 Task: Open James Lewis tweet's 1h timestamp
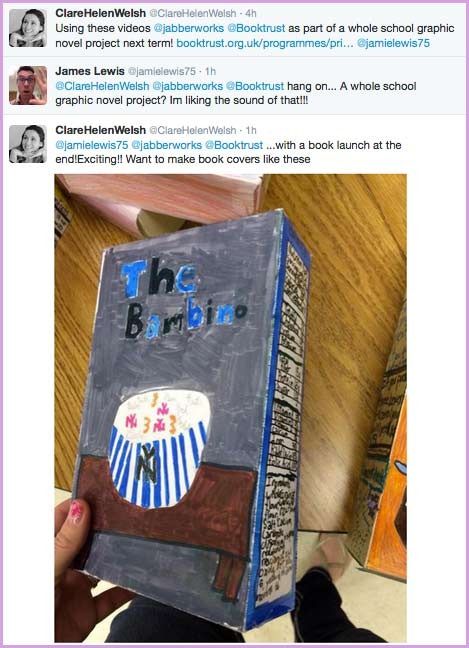210,71
